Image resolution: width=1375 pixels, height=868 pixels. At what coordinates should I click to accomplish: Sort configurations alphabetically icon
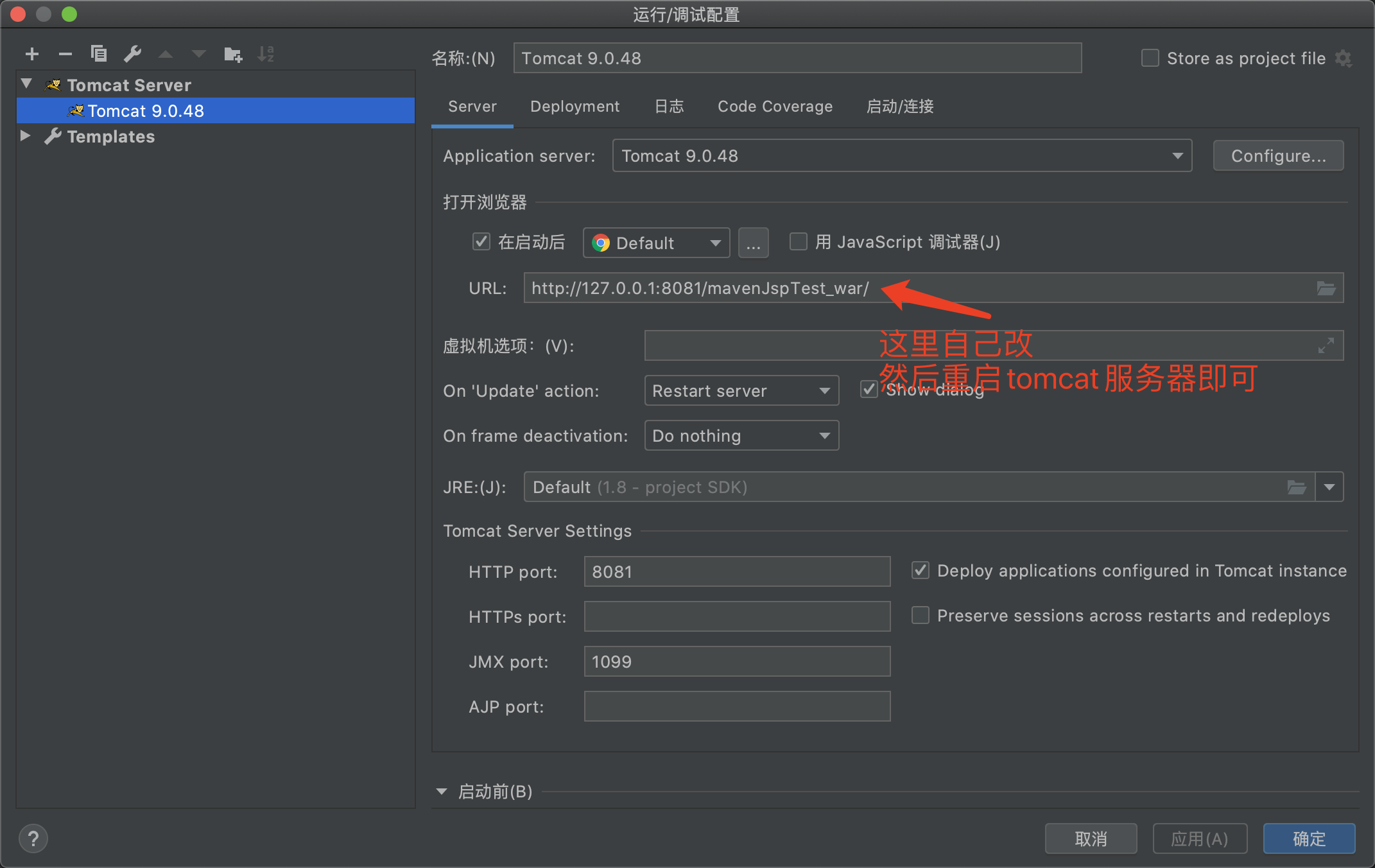[266, 54]
